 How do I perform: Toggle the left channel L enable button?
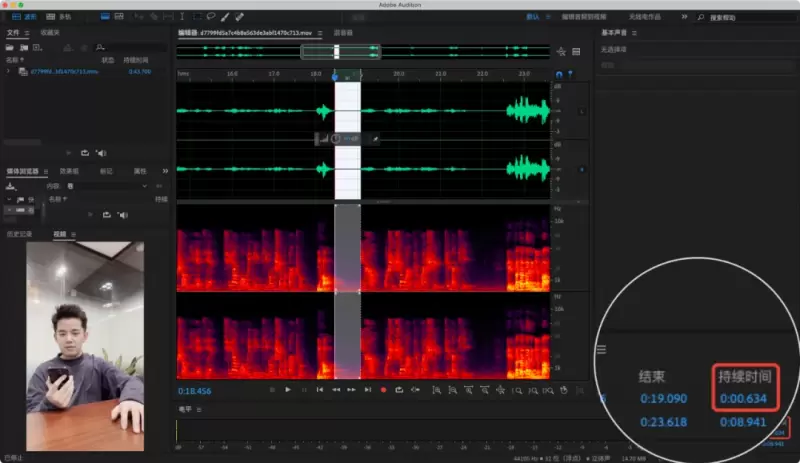coord(581,110)
